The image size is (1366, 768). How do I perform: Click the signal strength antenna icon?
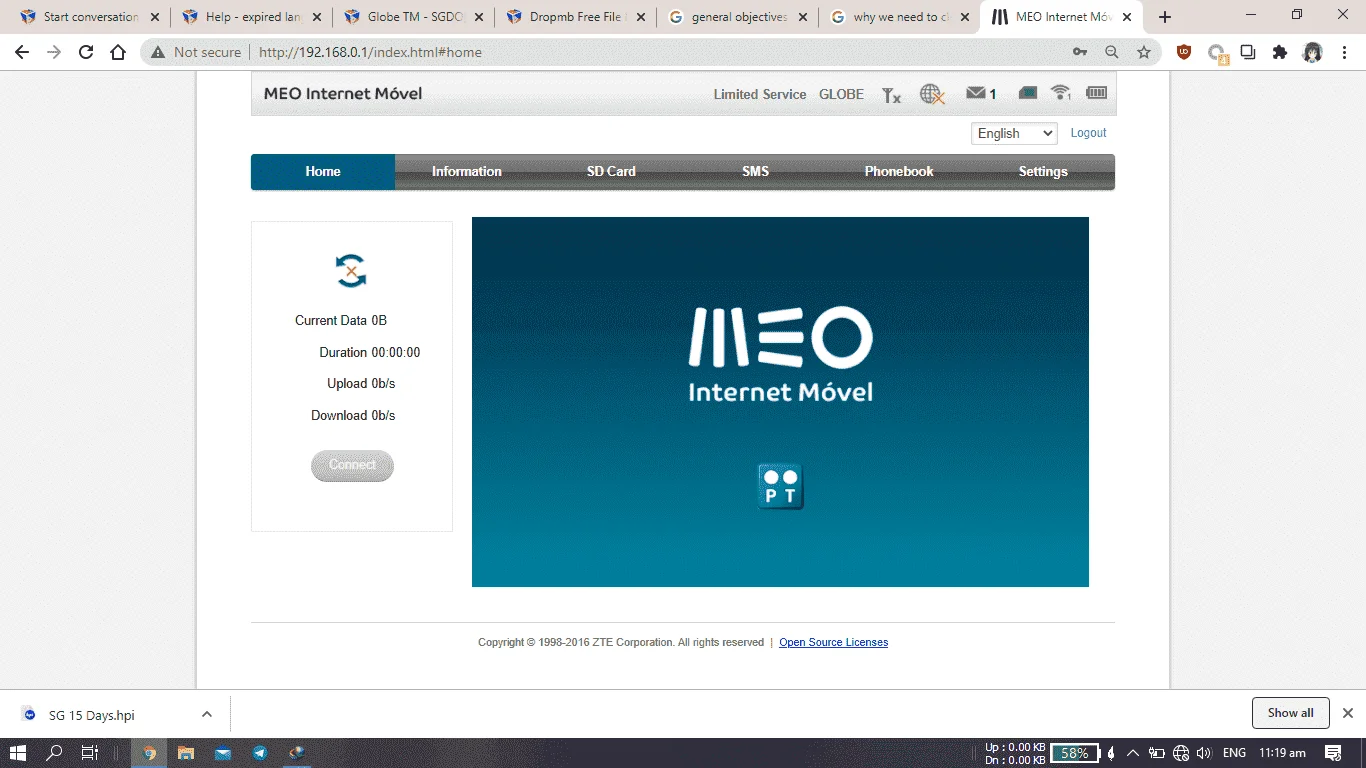891,95
